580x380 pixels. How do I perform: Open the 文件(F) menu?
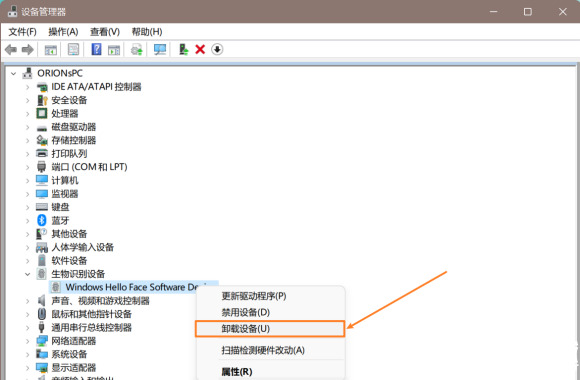[x=23, y=32]
